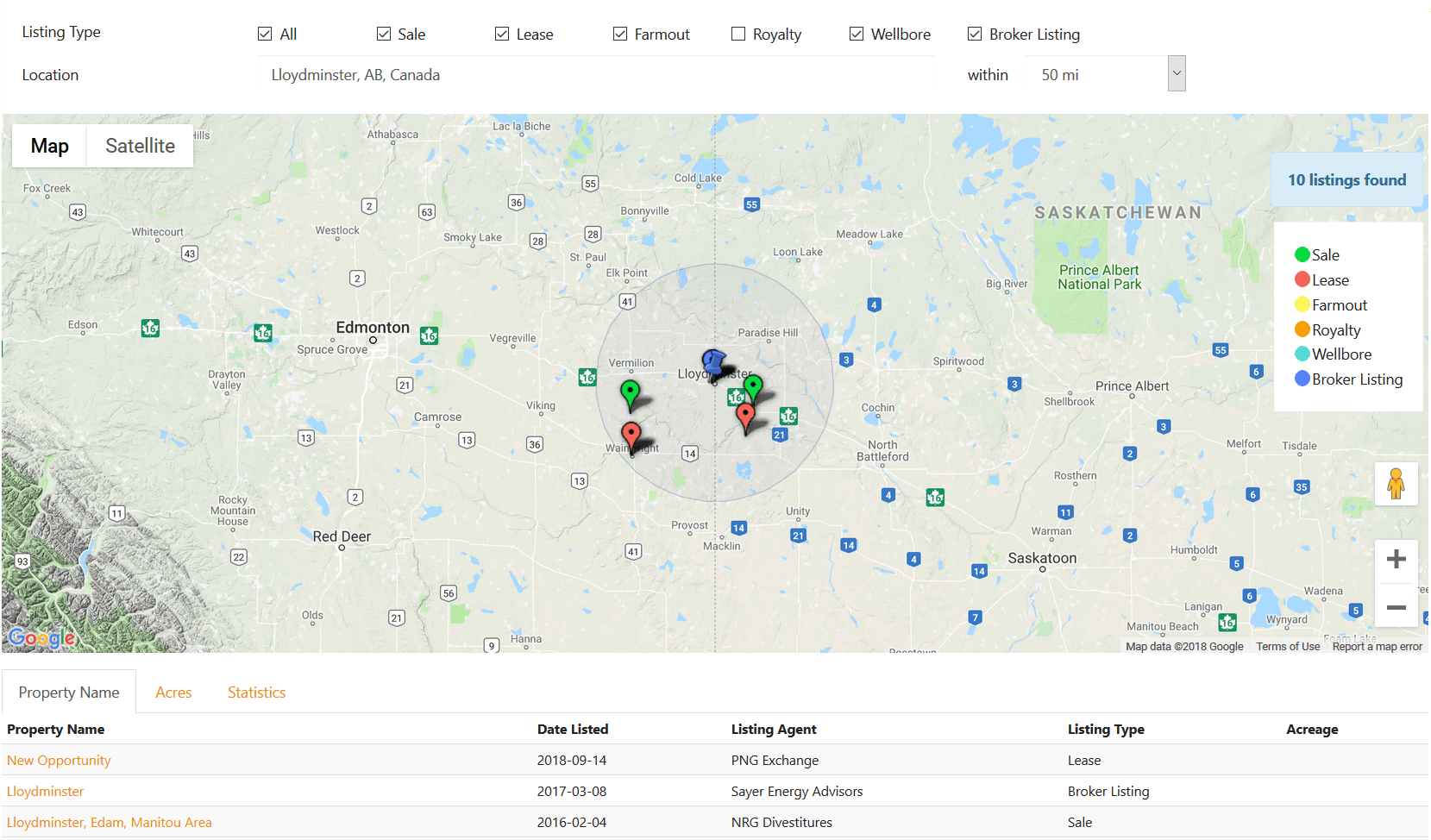Open the New Opportunity property listing
The height and width of the screenshot is (840, 1431).
pyautogui.click(x=59, y=760)
